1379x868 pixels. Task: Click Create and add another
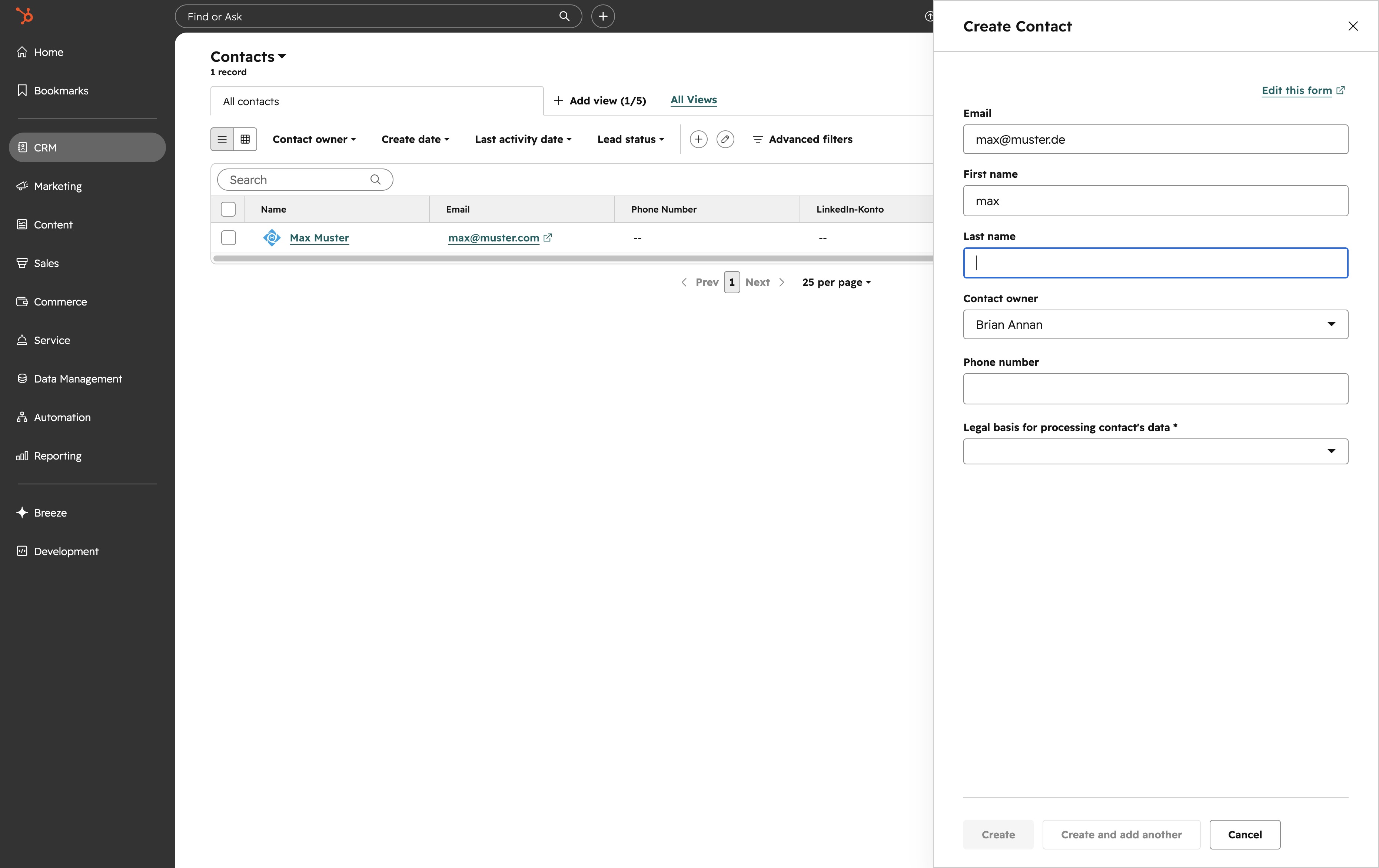(x=1121, y=834)
